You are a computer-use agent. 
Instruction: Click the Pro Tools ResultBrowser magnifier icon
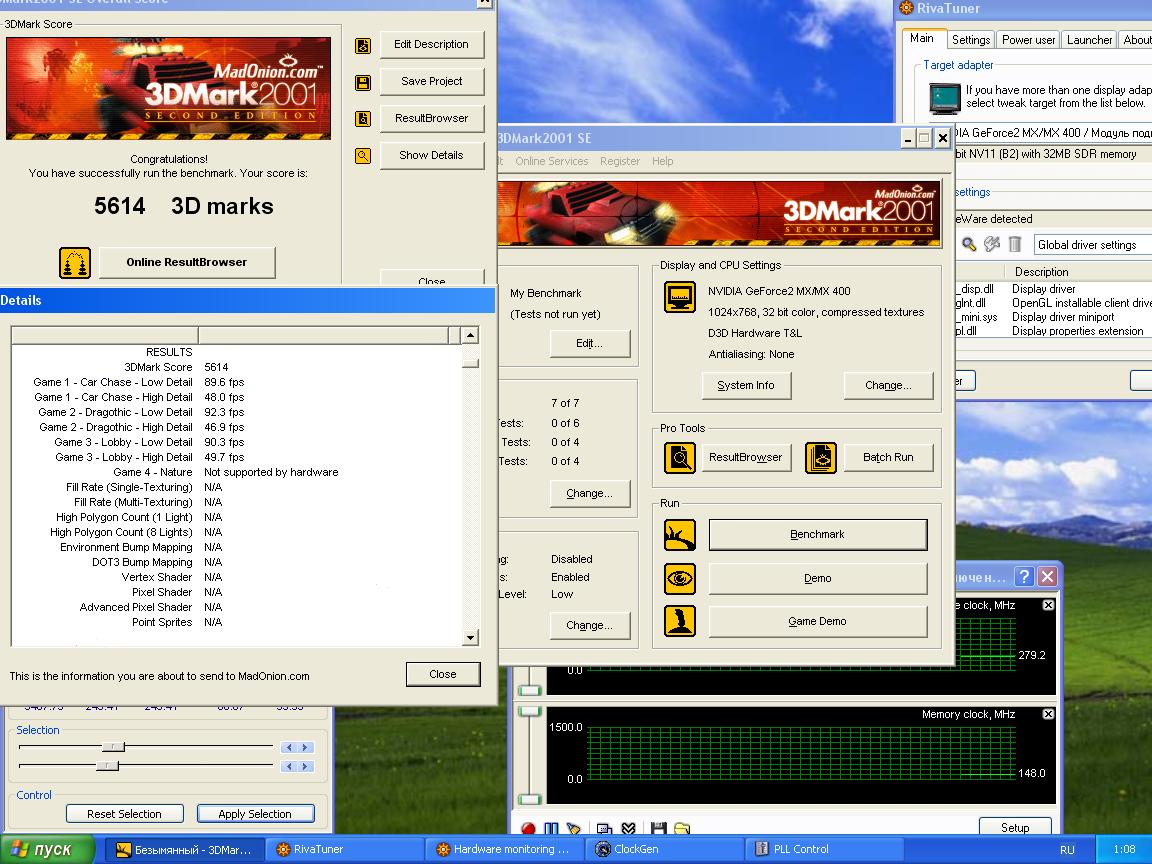click(680, 458)
